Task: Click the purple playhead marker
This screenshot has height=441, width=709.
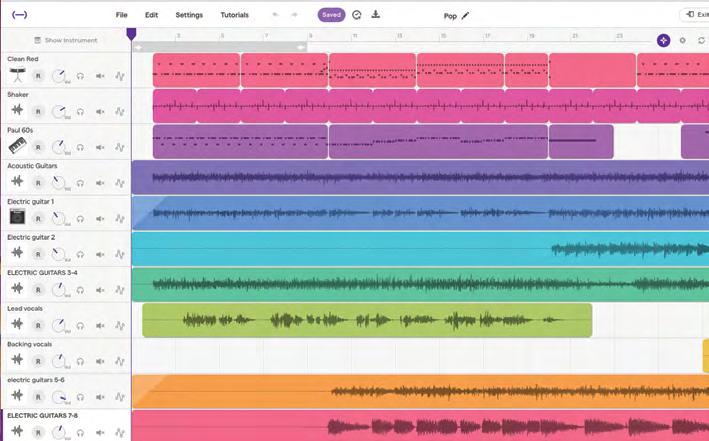Action: 131,34
